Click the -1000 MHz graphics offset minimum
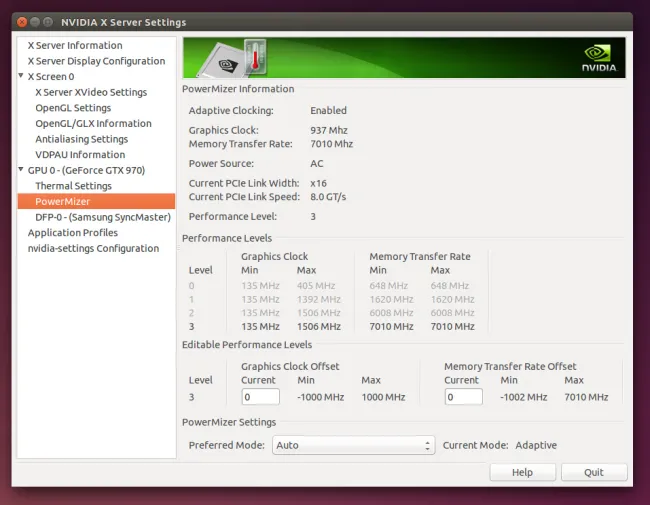The width and height of the screenshot is (650, 505). 320,397
